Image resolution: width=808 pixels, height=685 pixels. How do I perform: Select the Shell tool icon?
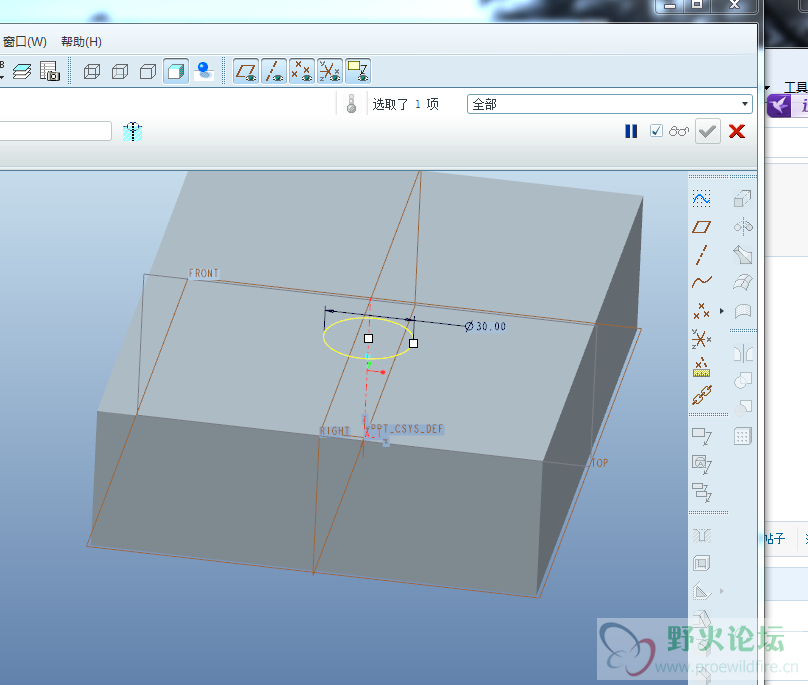tap(701, 563)
